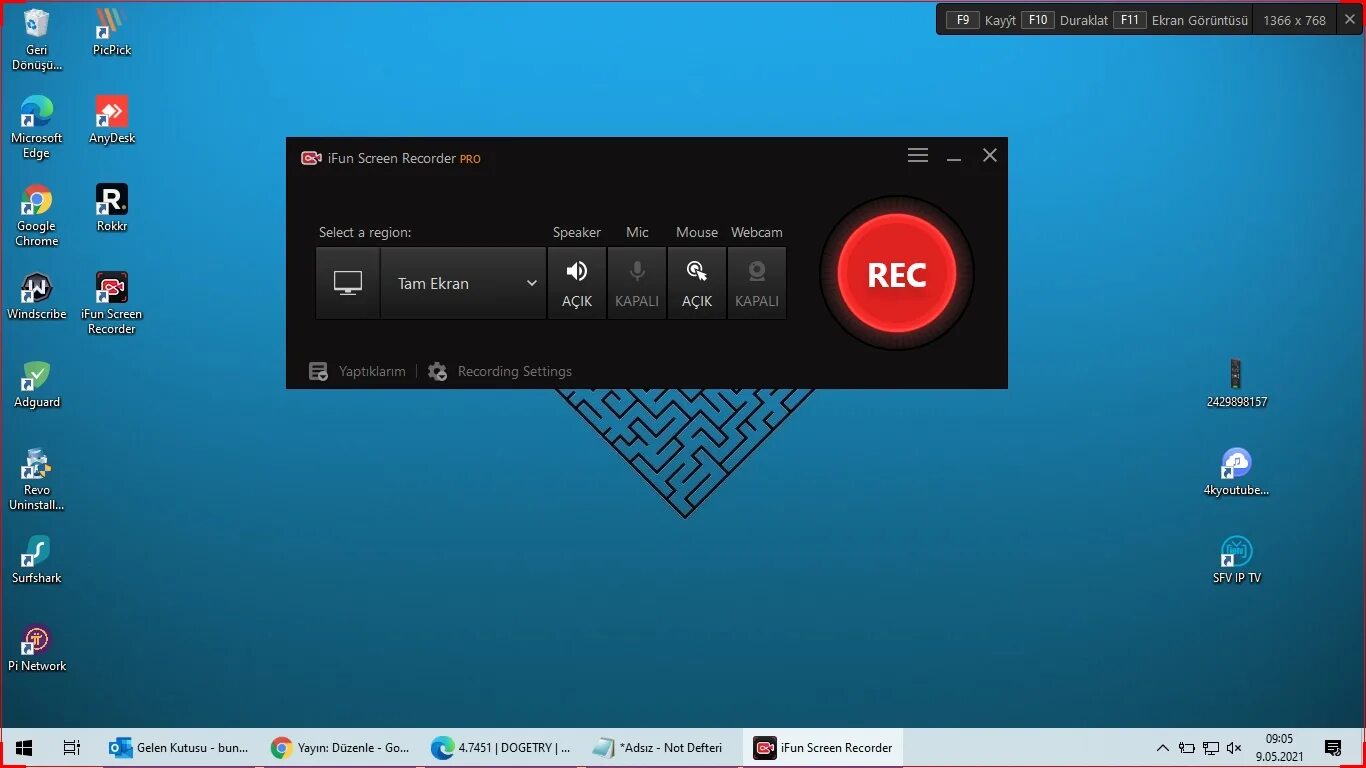This screenshot has height=768, width=1366.
Task: Toggle the Webcam KAPALI button
Action: pyautogui.click(x=757, y=283)
